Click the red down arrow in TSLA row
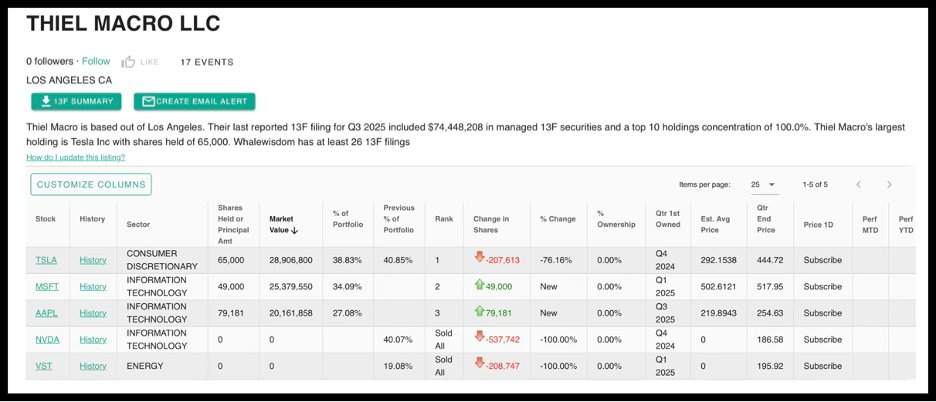 point(480,259)
